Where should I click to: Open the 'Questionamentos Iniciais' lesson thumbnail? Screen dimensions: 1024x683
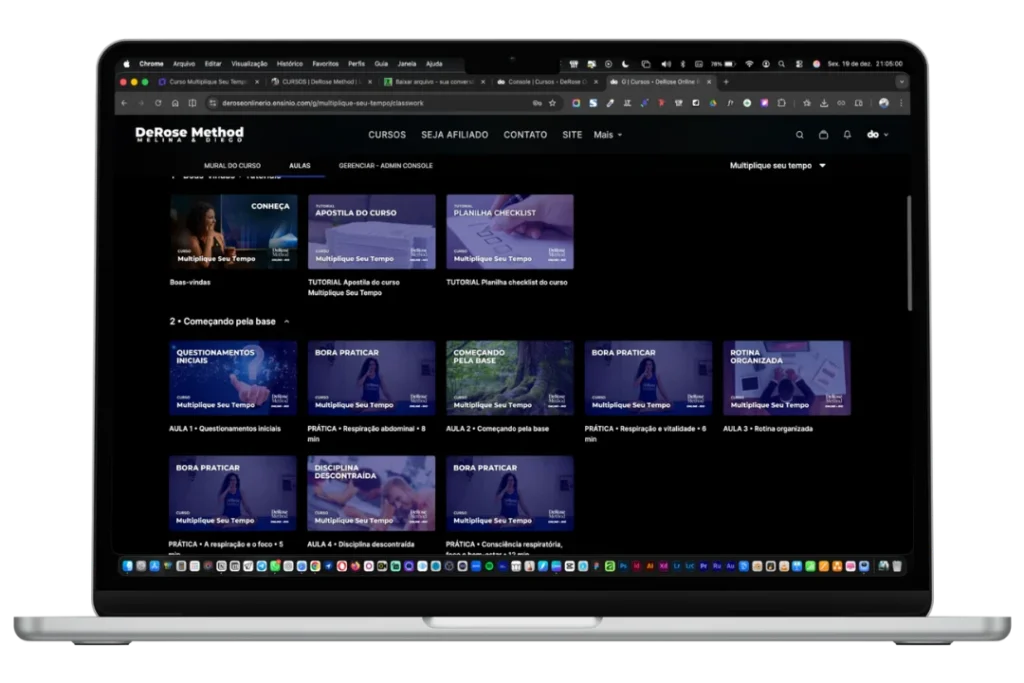pos(233,378)
